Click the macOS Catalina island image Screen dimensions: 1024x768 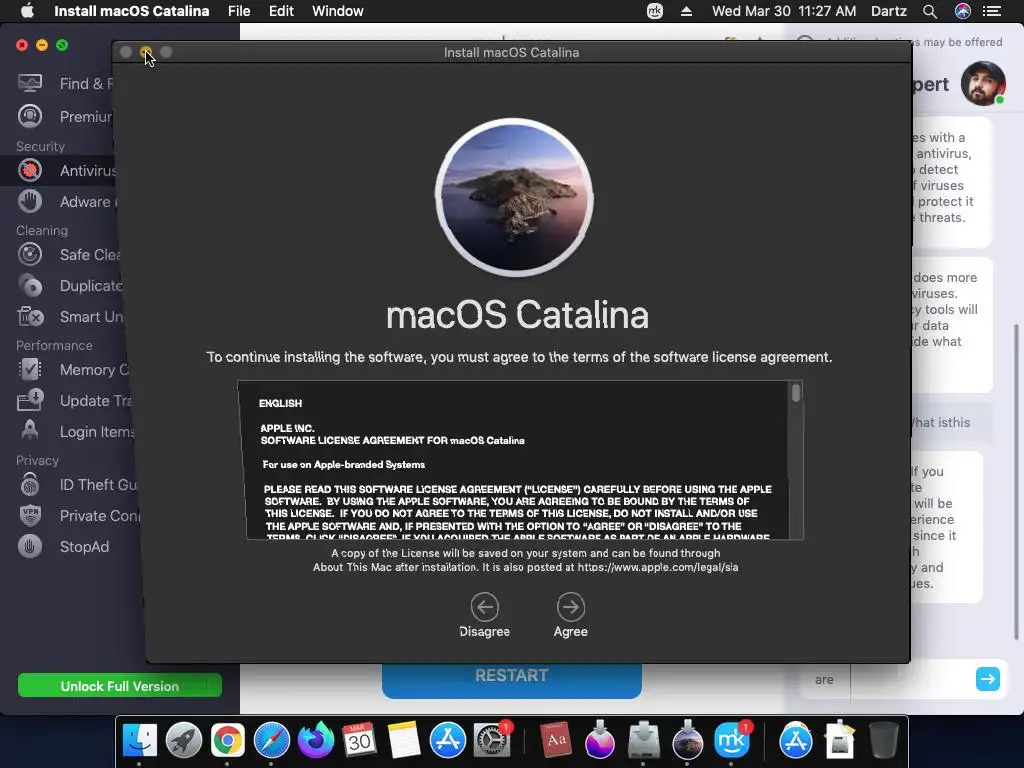pyautogui.click(x=514, y=197)
